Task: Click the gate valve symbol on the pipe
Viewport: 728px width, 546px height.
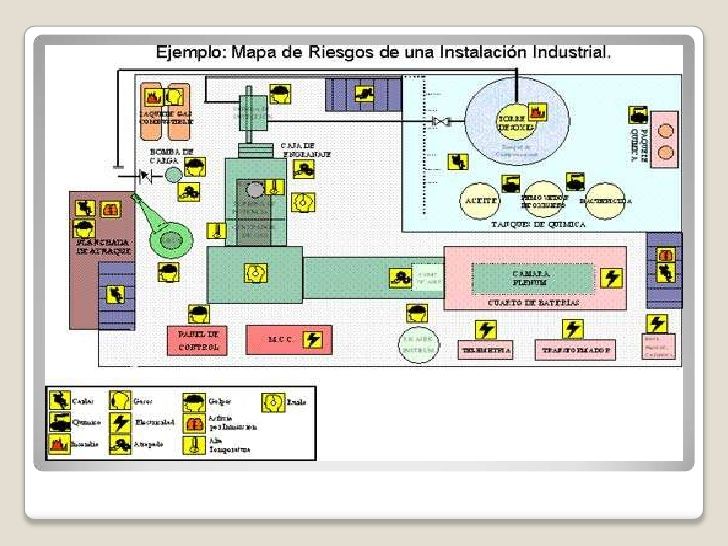Action: coord(440,122)
